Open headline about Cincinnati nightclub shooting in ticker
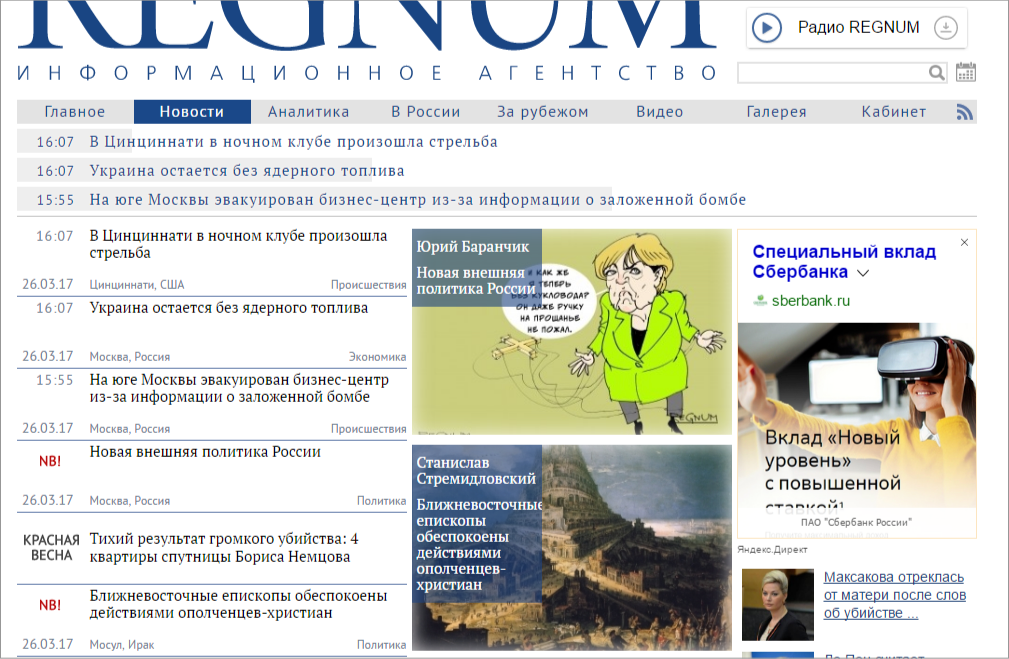 click(293, 142)
